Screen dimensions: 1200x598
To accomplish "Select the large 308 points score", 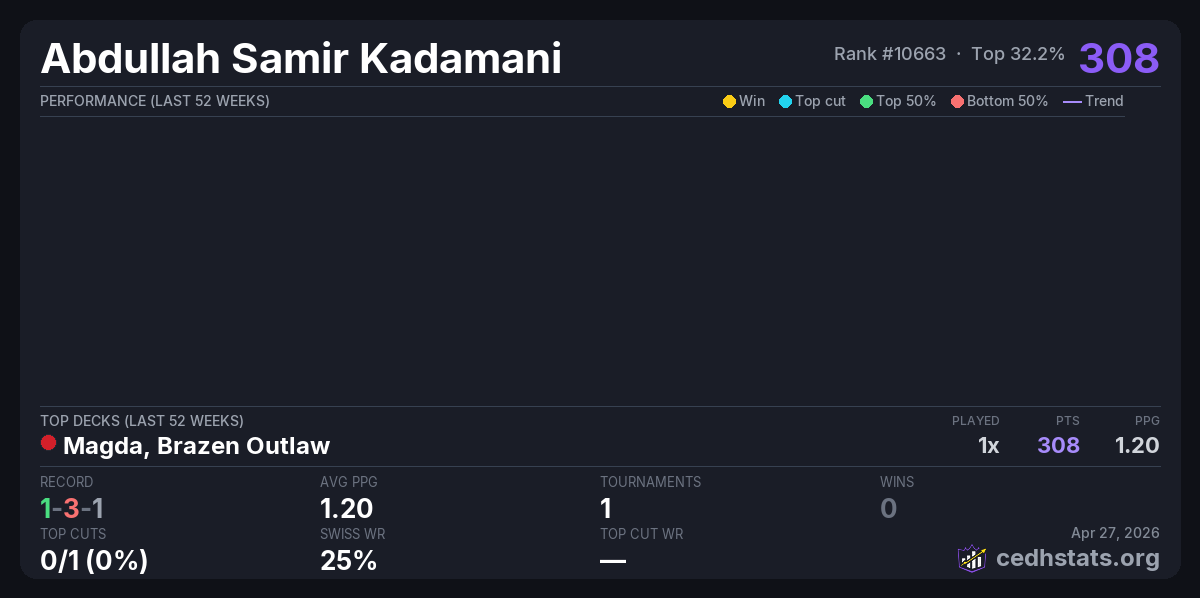I will [1119, 57].
